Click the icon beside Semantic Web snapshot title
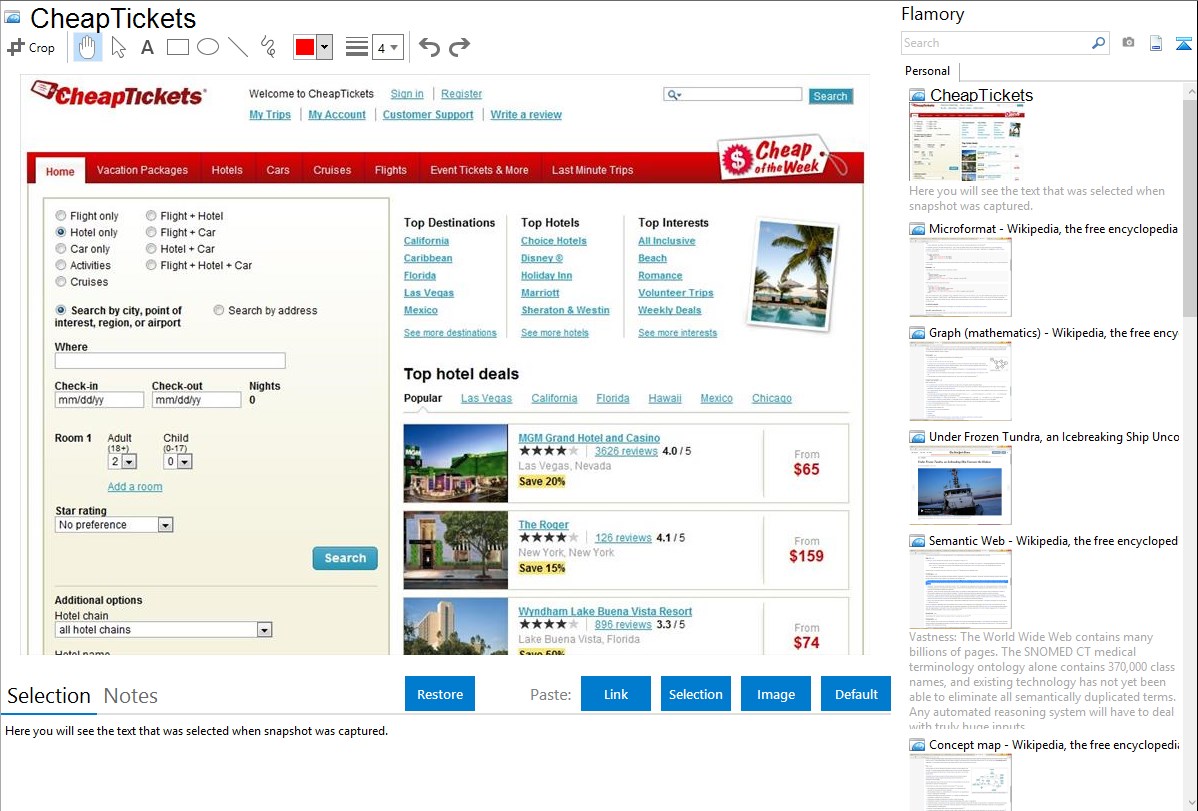Image resolution: width=1198 pixels, height=811 pixels. click(917, 541)
